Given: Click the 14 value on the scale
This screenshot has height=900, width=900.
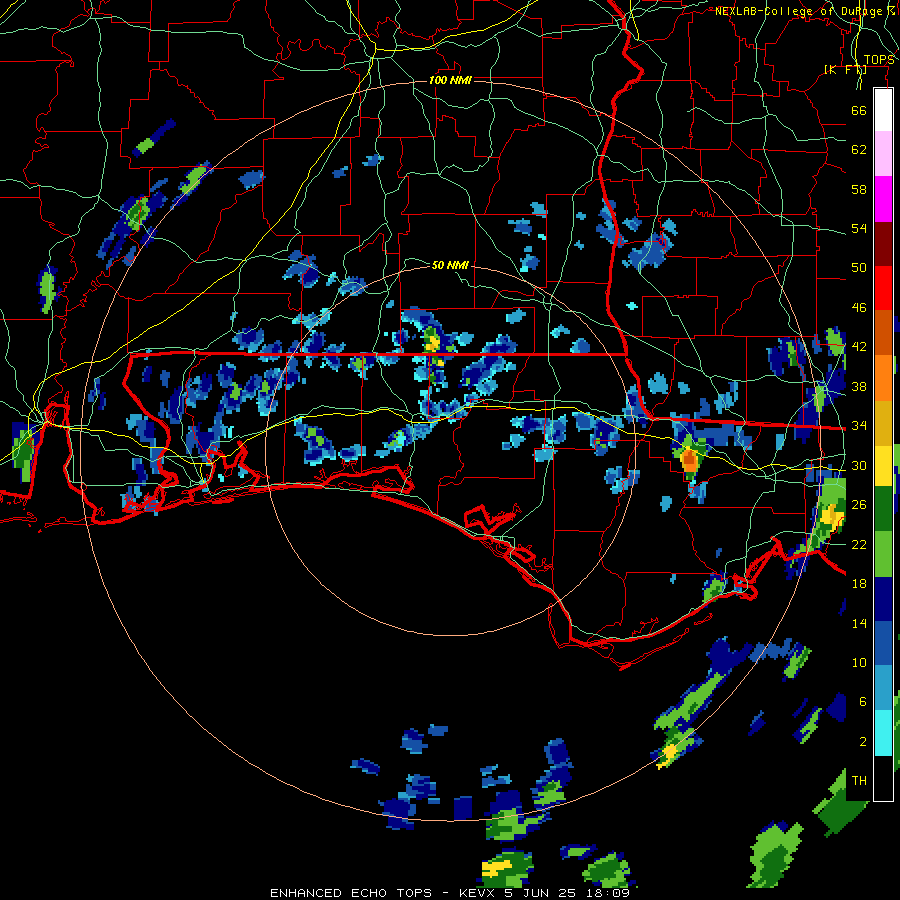Looking at the screenshot, I should pos(859,623).
